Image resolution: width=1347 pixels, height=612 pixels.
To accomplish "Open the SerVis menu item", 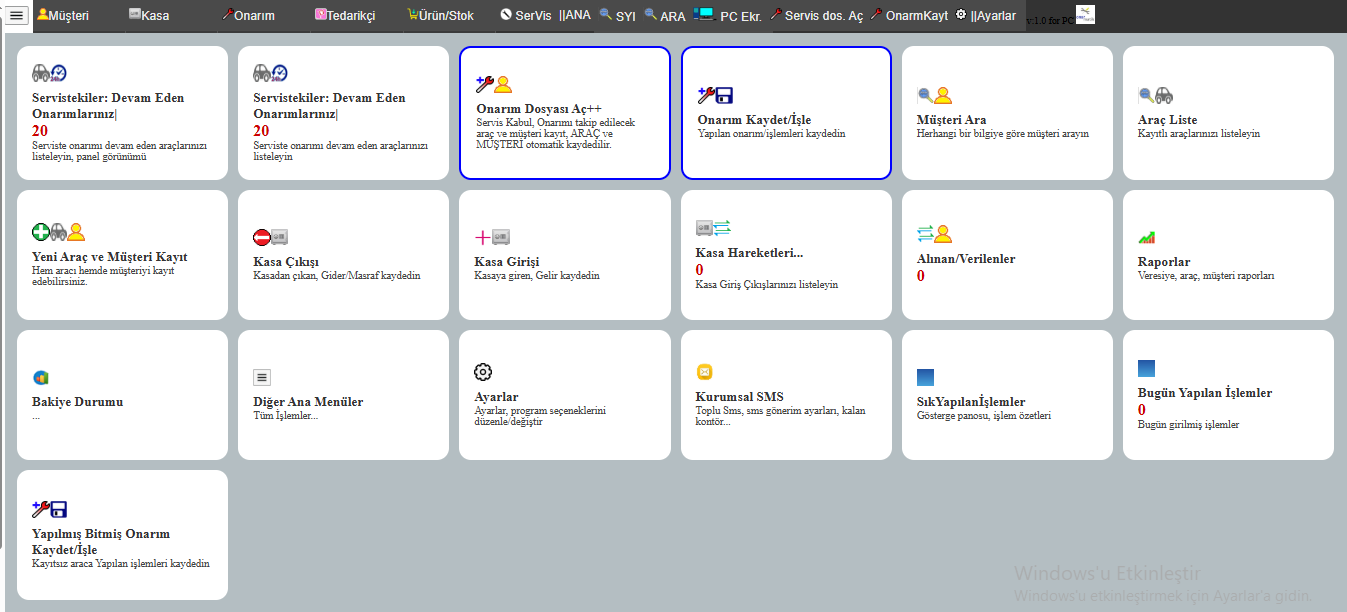I will [526, 15].
